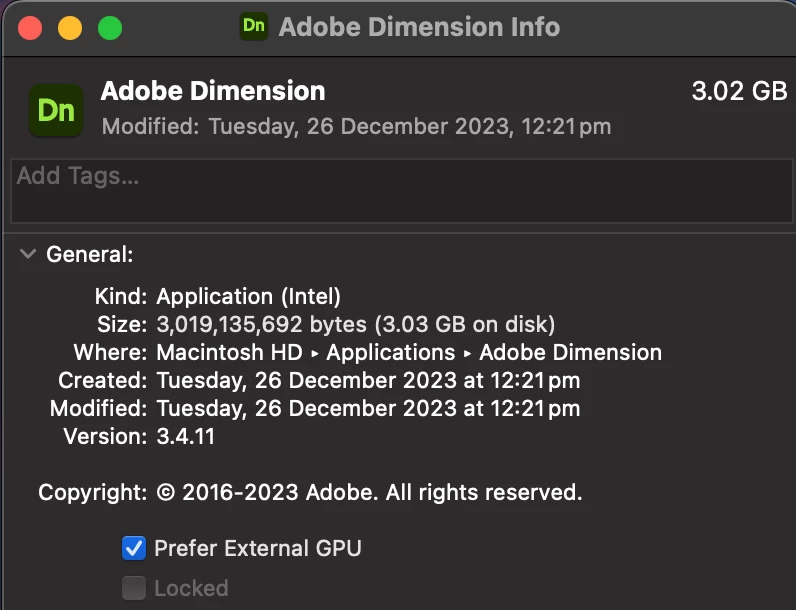Collapse the General section chevron
The width and height of the screenshot is (796, 610).
pos(27,254)
